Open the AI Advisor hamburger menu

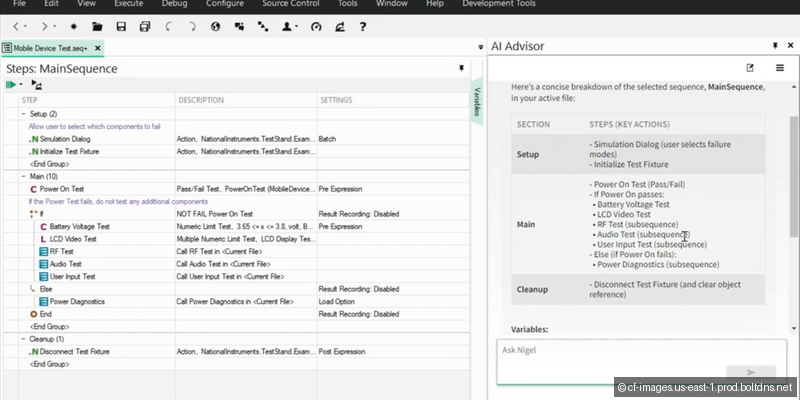(780, 68)
